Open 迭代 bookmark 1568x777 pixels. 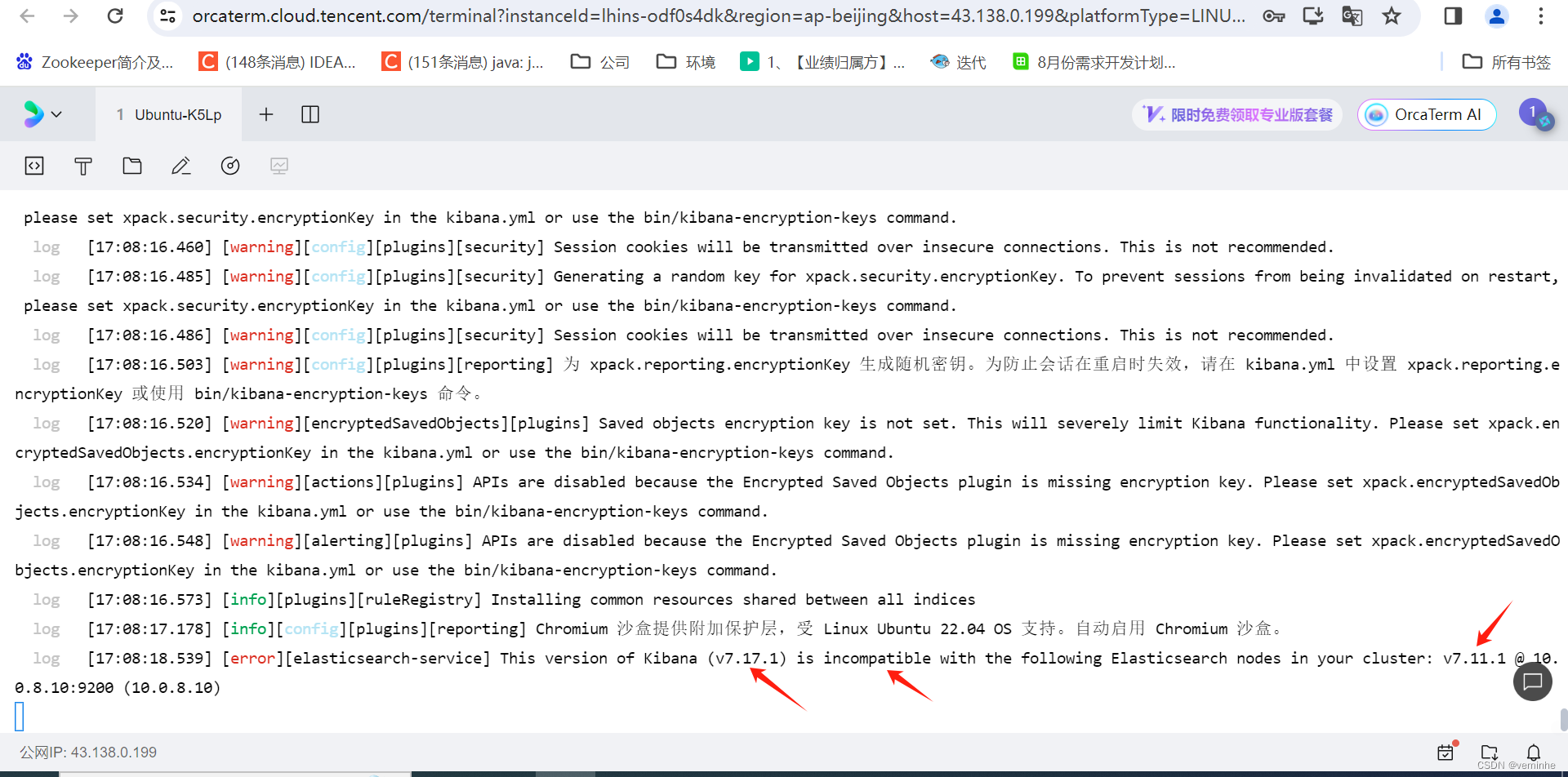pos(959,62)
